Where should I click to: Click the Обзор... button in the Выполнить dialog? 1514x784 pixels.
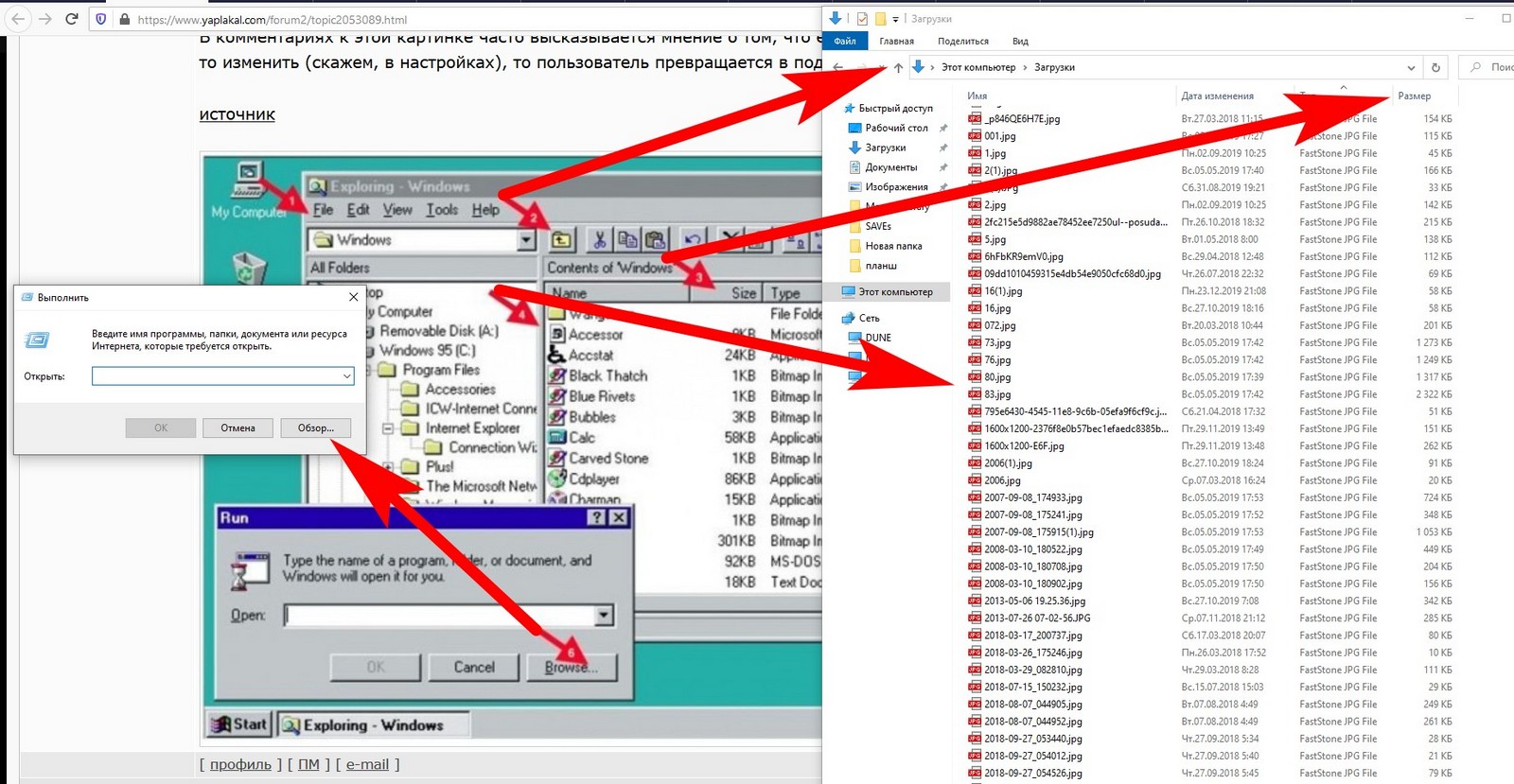pos(315,428)
